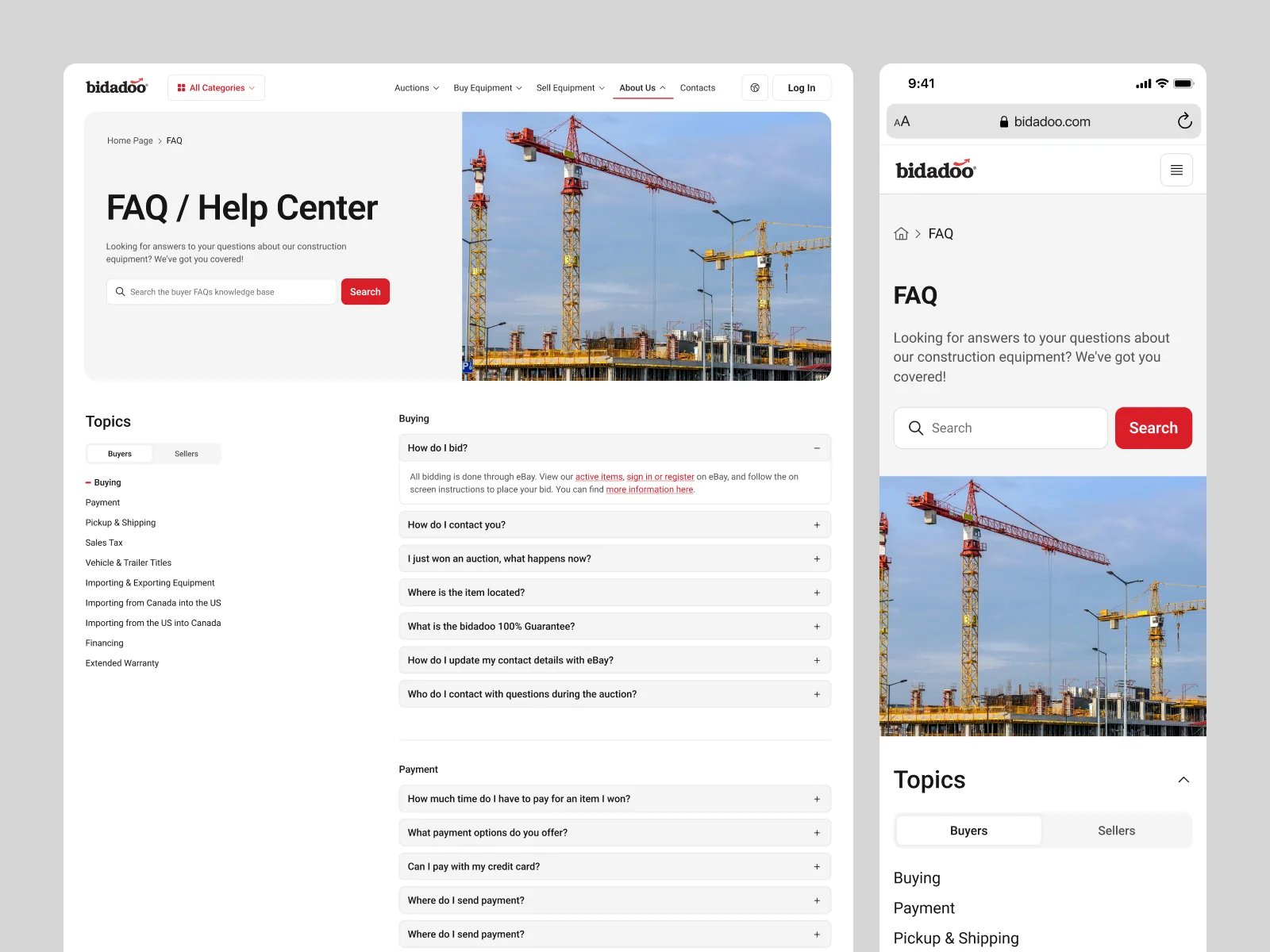Open the Buy Equipment menu
The height and width of the screenshot is (952, 1270).
click(487, 88)
